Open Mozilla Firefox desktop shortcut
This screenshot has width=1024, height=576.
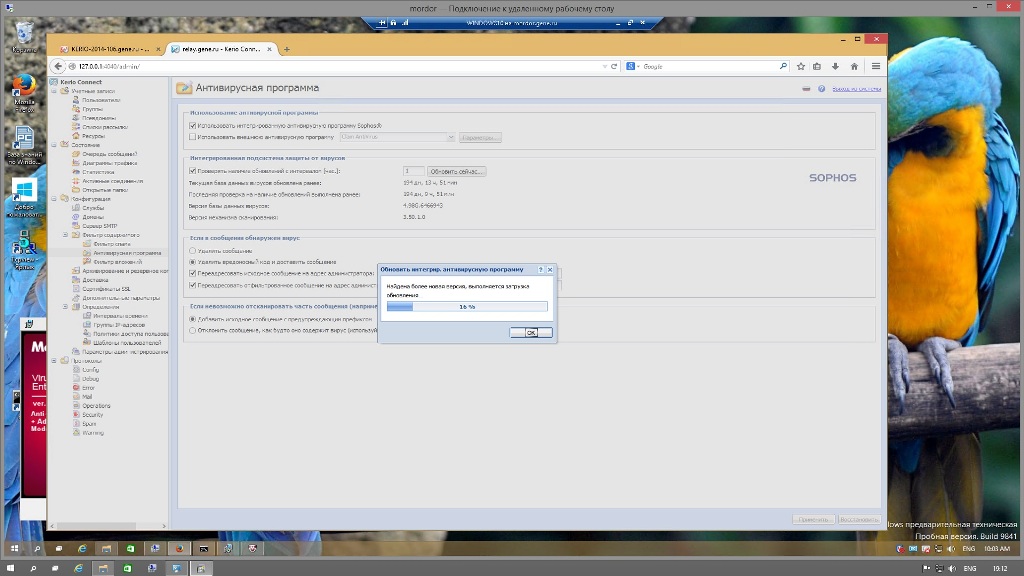(x=24, y=90)
